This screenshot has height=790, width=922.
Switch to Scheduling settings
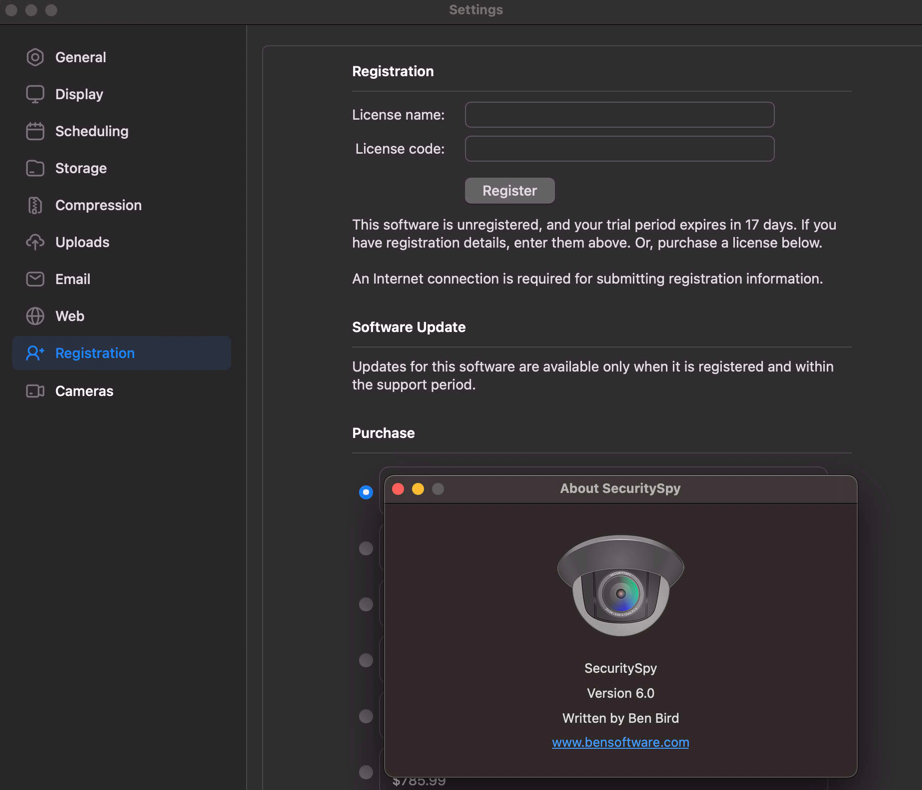tap(92, 131)
